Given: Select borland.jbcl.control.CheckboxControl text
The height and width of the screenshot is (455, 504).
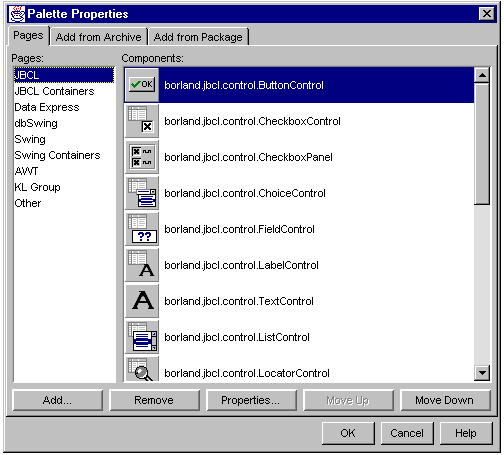Looking at the screenshot, I should [252, 121].
